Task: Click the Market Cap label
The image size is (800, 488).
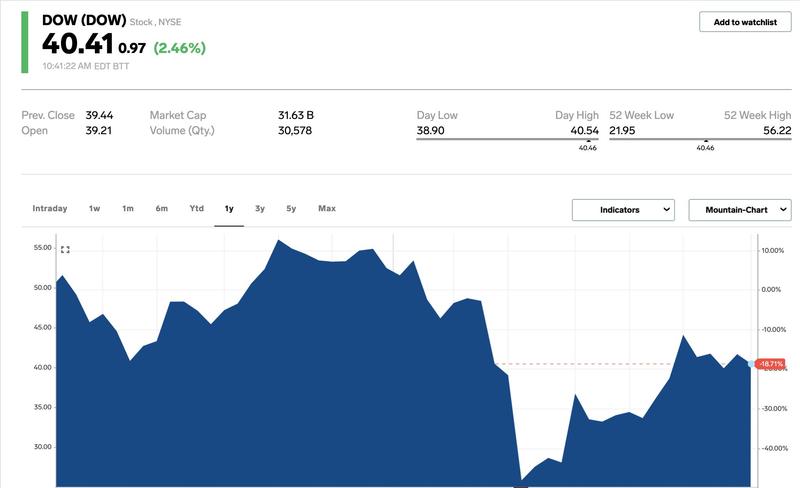Action: 178,115
